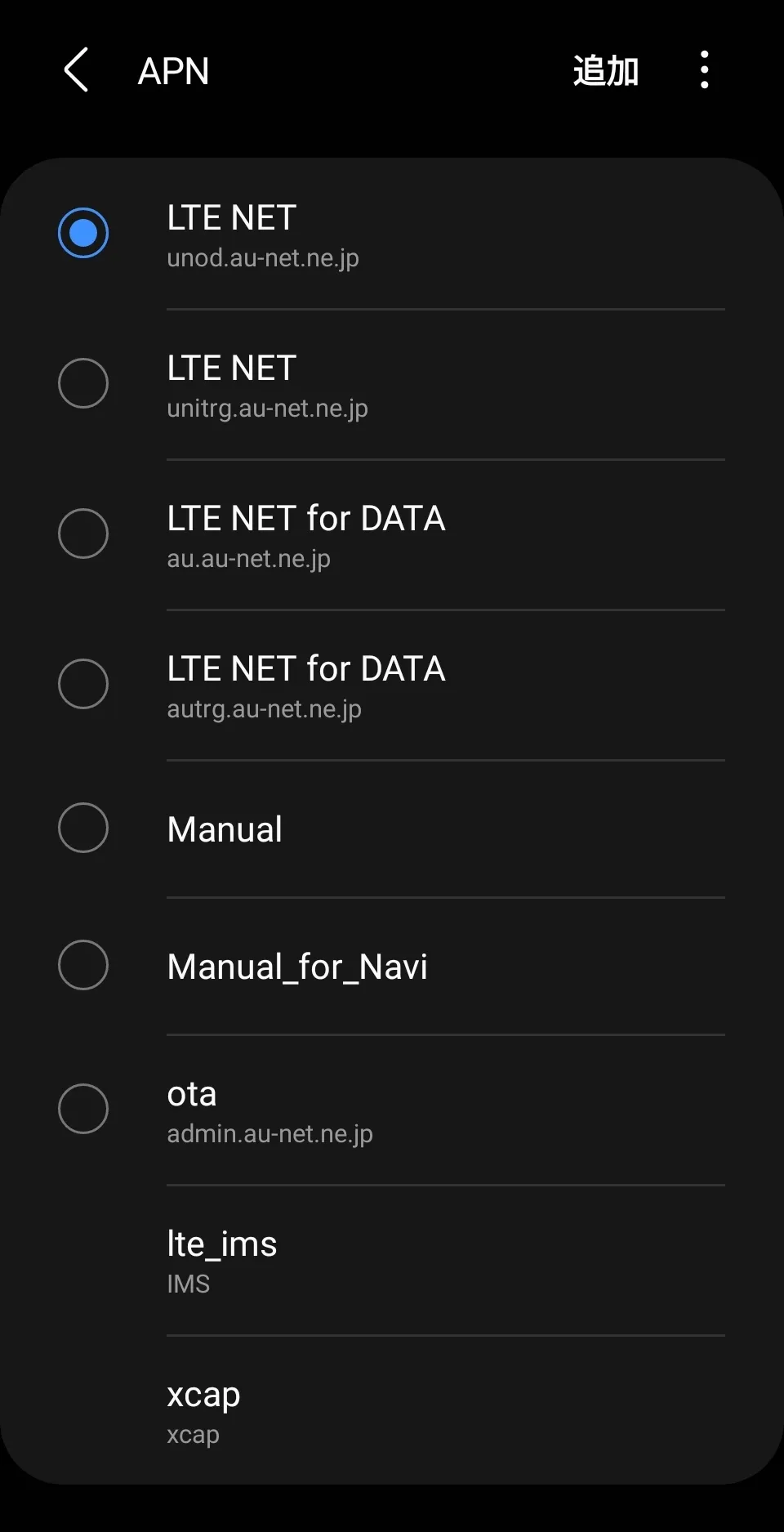Image resolution: width=784 pixels, height=1532 pixels.
Task: Select the ota APN radio button
Action: [83, 1109]
